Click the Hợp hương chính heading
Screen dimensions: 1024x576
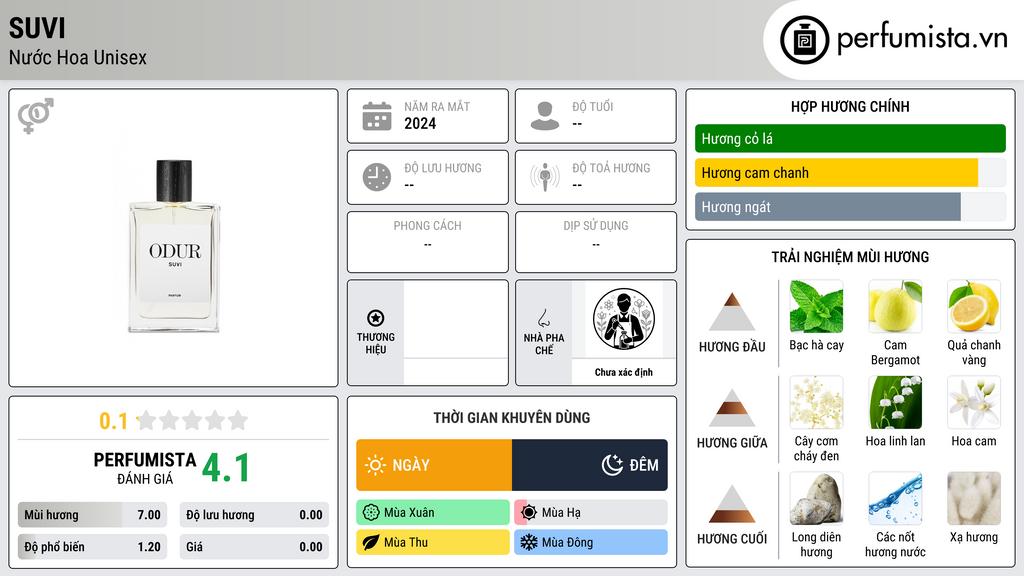coord(850,106)
